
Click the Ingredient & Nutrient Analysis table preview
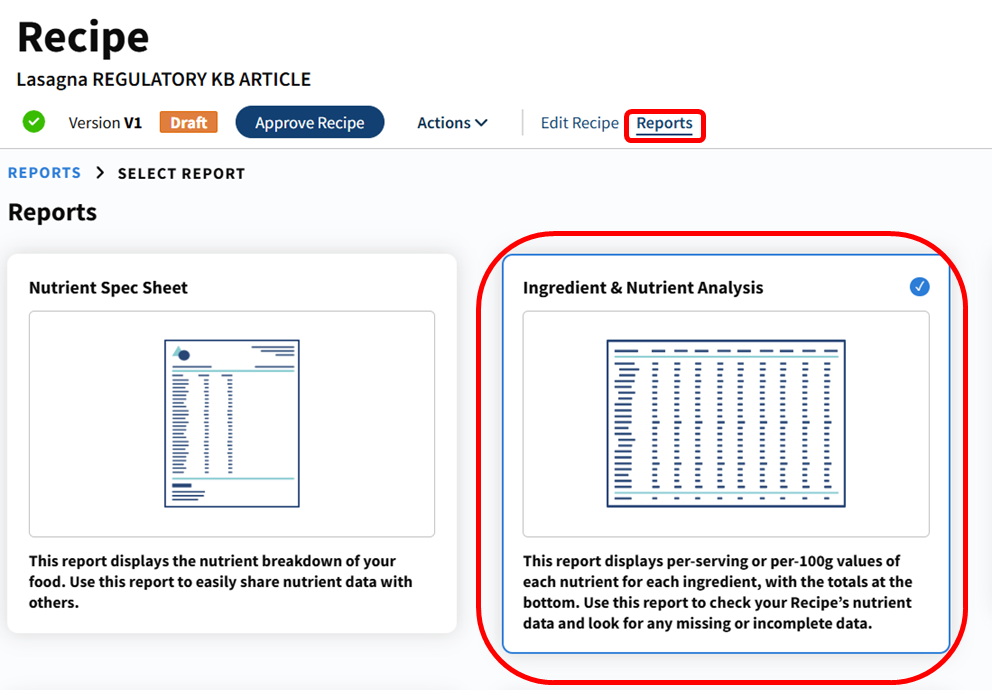[725, 423]
